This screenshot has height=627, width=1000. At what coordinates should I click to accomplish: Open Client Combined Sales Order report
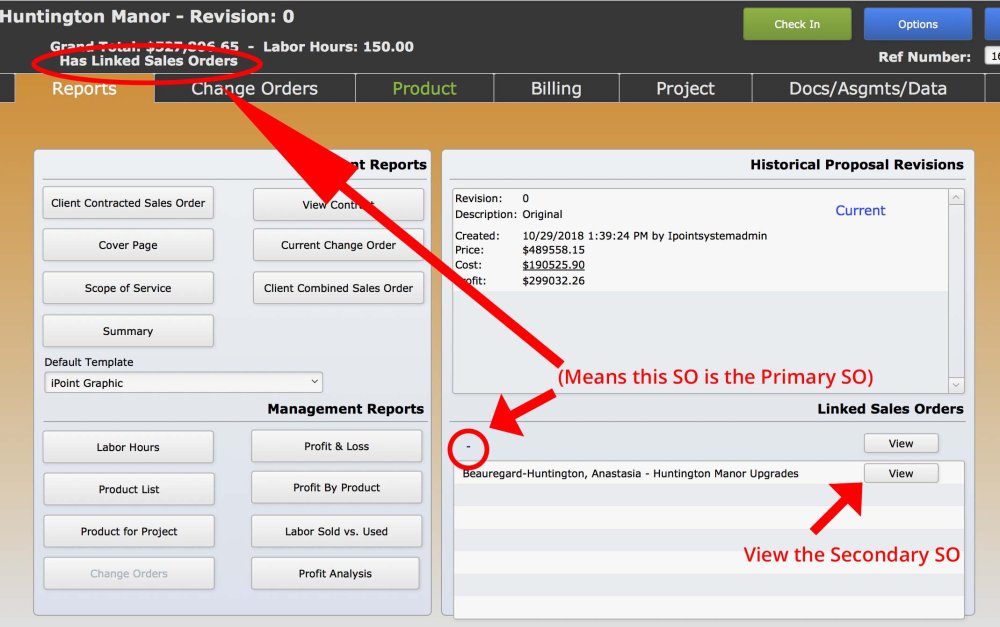tap(338, 288)
